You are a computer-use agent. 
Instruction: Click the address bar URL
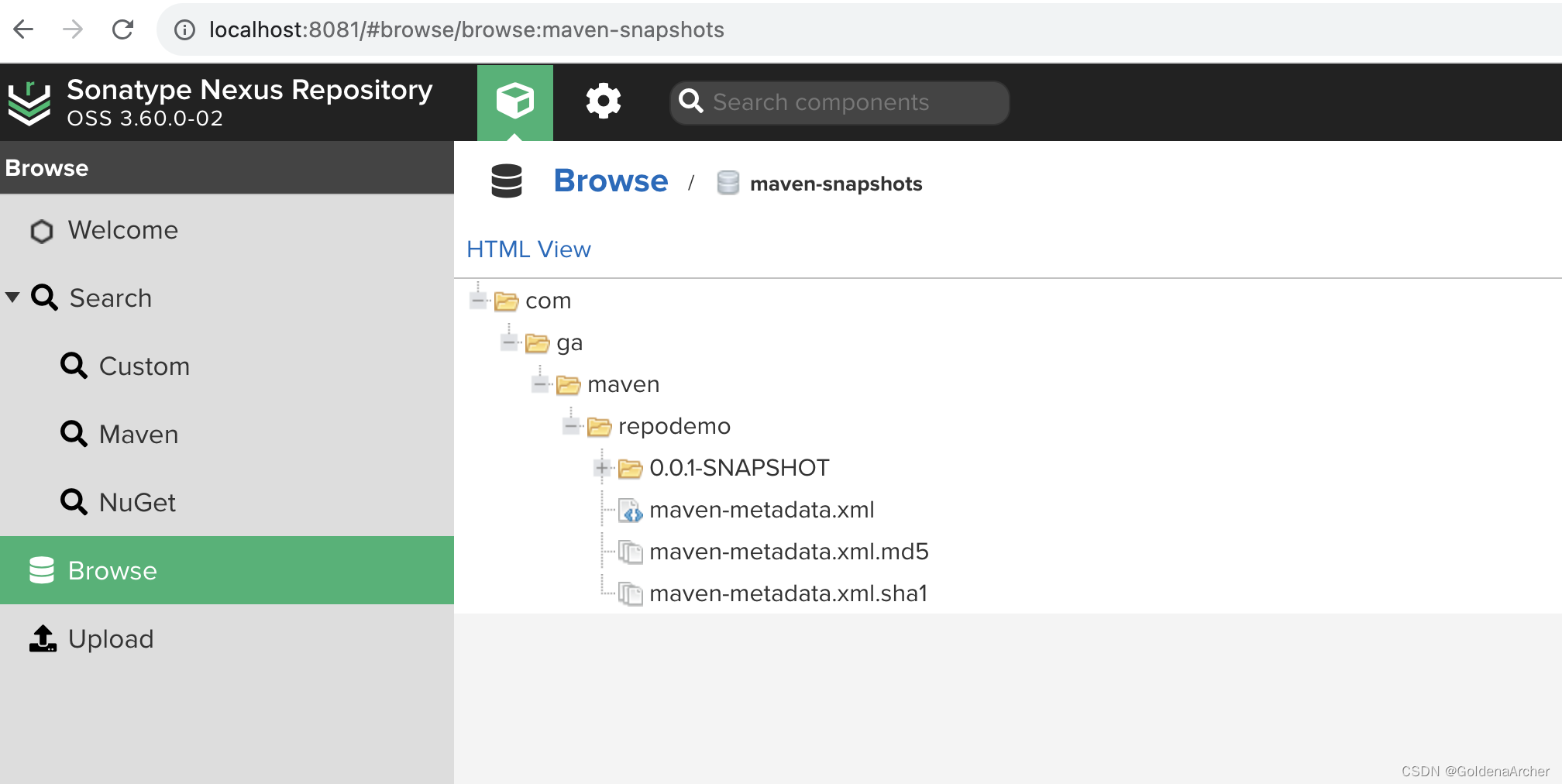(466, 30)
